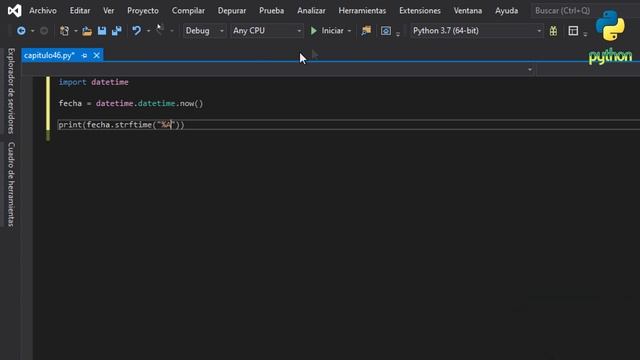Image resolution: width=640 pixels, height=360 pixels.
Task: Start debugging with the Iniciar button
Action: (x=327, y=31)
